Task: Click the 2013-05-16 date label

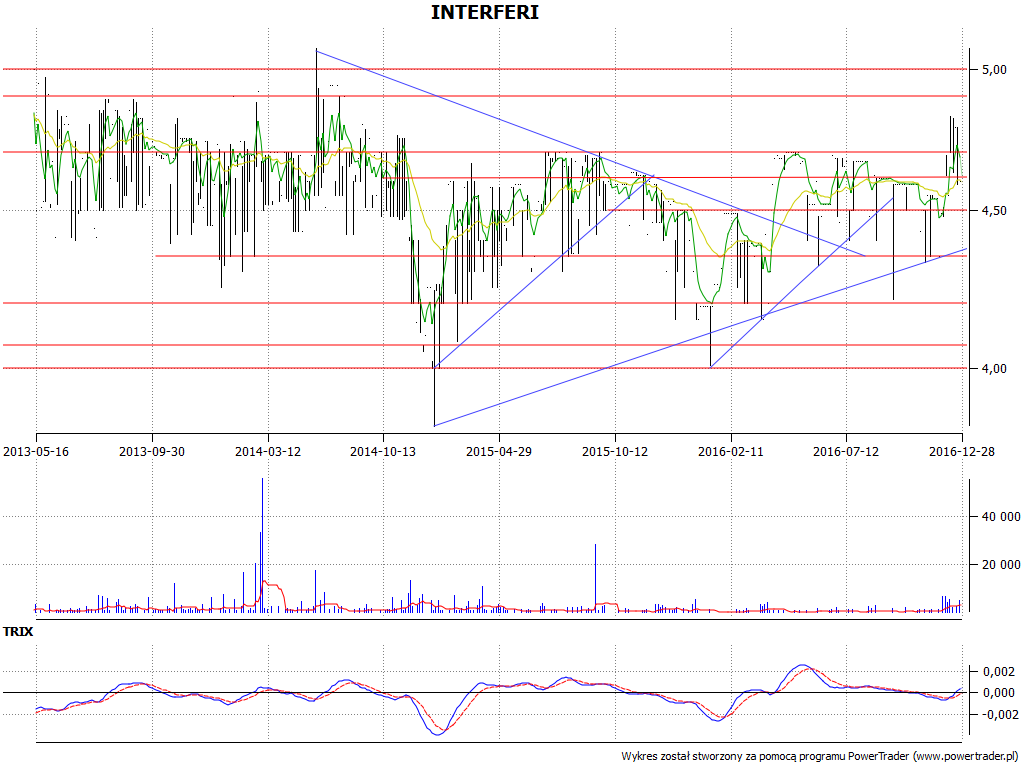Action: click(x=36, y=451)
